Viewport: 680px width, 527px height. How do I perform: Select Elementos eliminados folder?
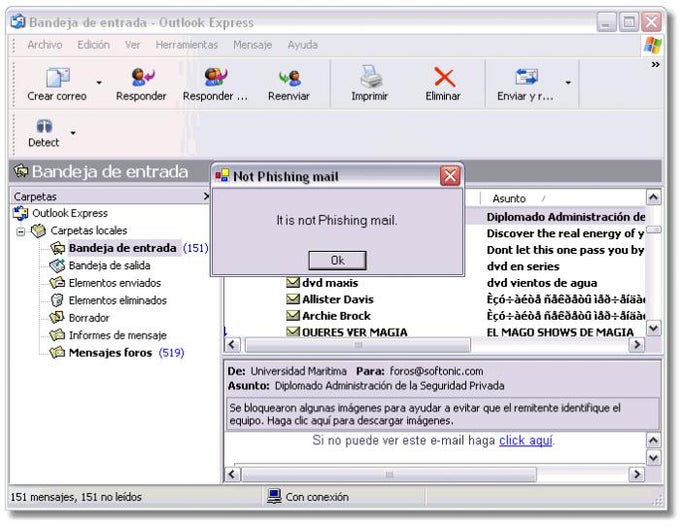pos(118,300)
